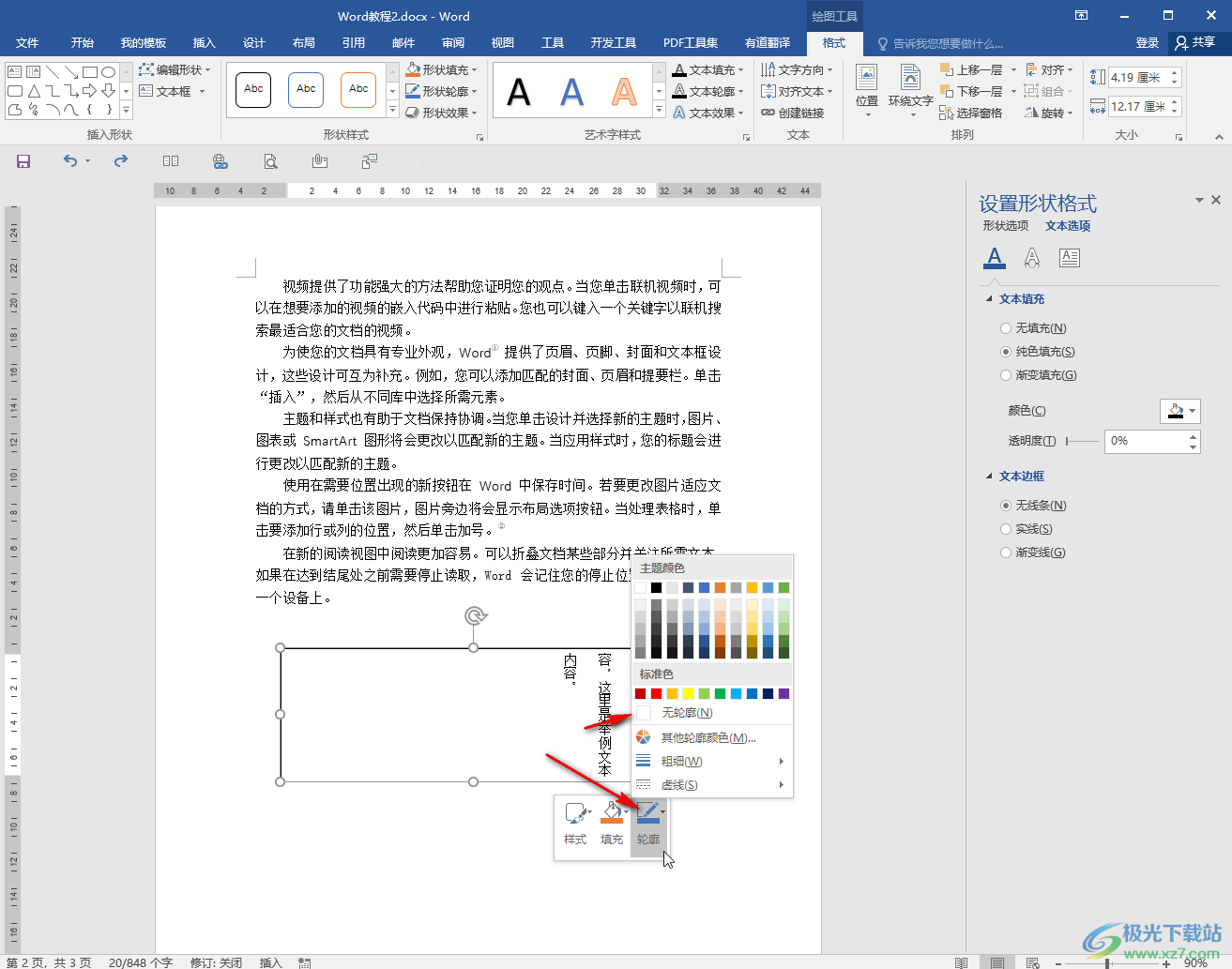Open Text Effects tab icon in pane
The width and height of the screenshot is (1232, 969).
click(x=1032, y=257)
